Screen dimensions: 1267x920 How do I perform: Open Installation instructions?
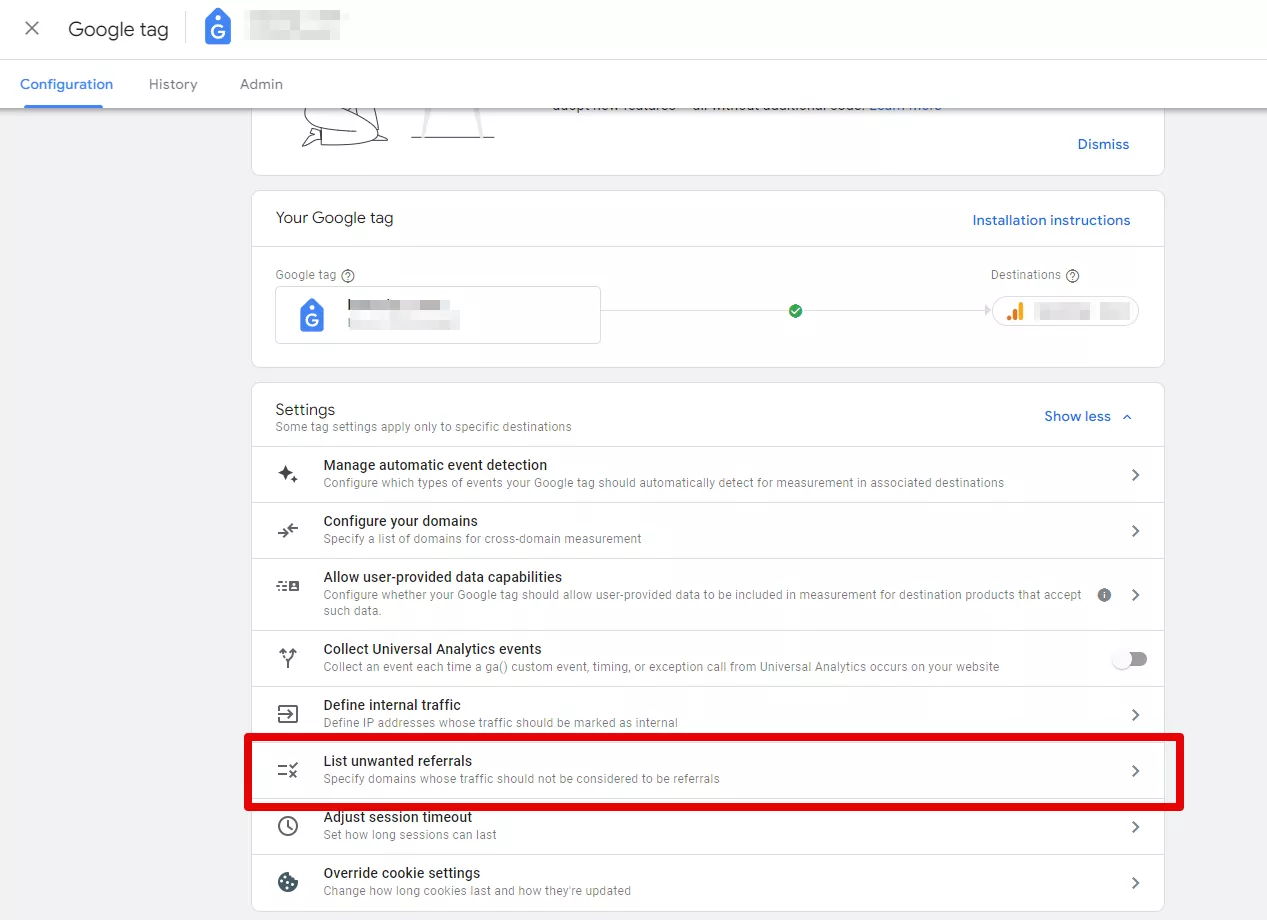click(1051, 220)
